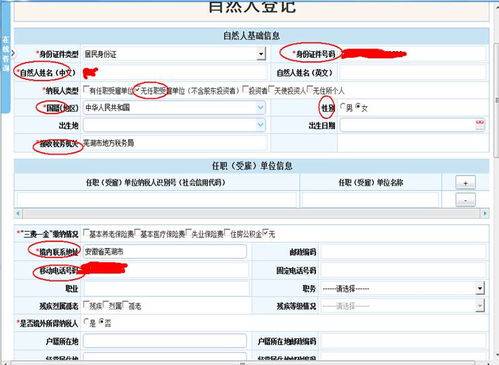Click the 移动电话号码 input field
499x365 pixels.
pyautogui.click(x=166, y=270)
